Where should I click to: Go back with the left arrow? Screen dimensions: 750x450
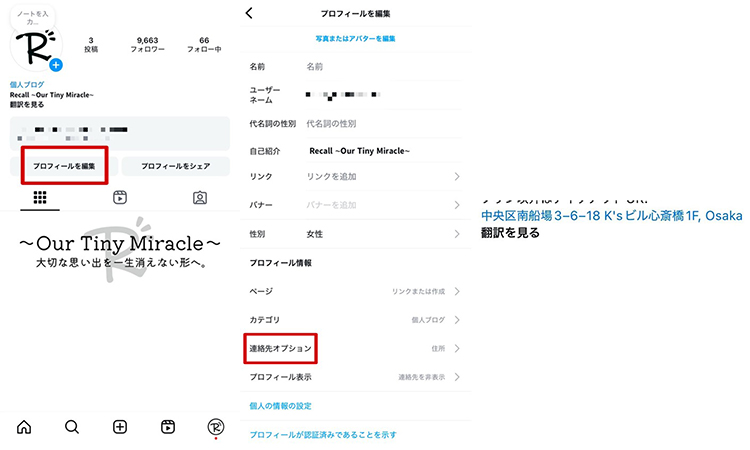(249, 13)
